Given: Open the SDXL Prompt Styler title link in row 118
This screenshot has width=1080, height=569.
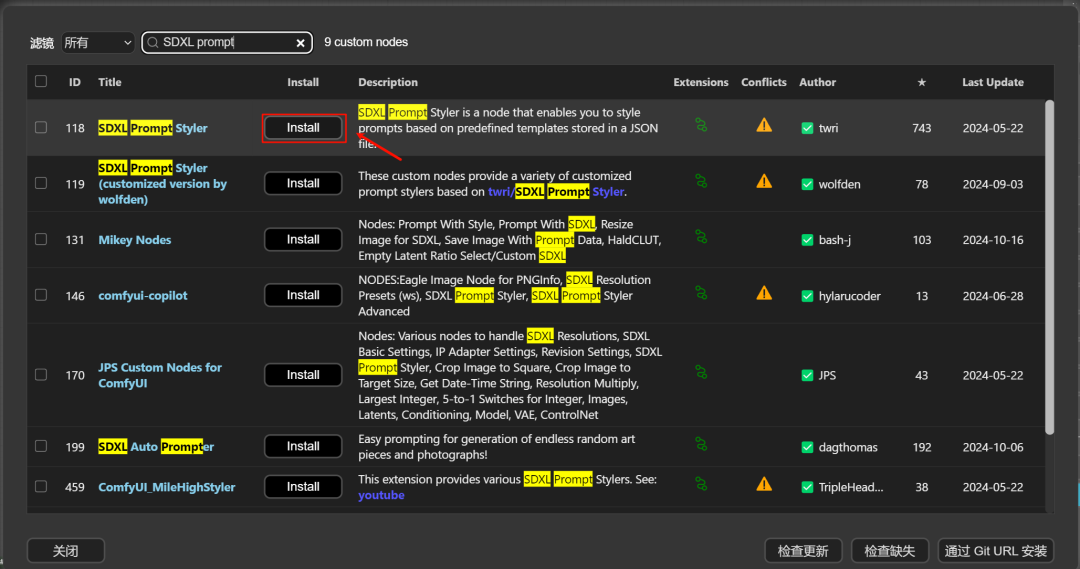Looking at the screenshot, I should coord(153,128).
